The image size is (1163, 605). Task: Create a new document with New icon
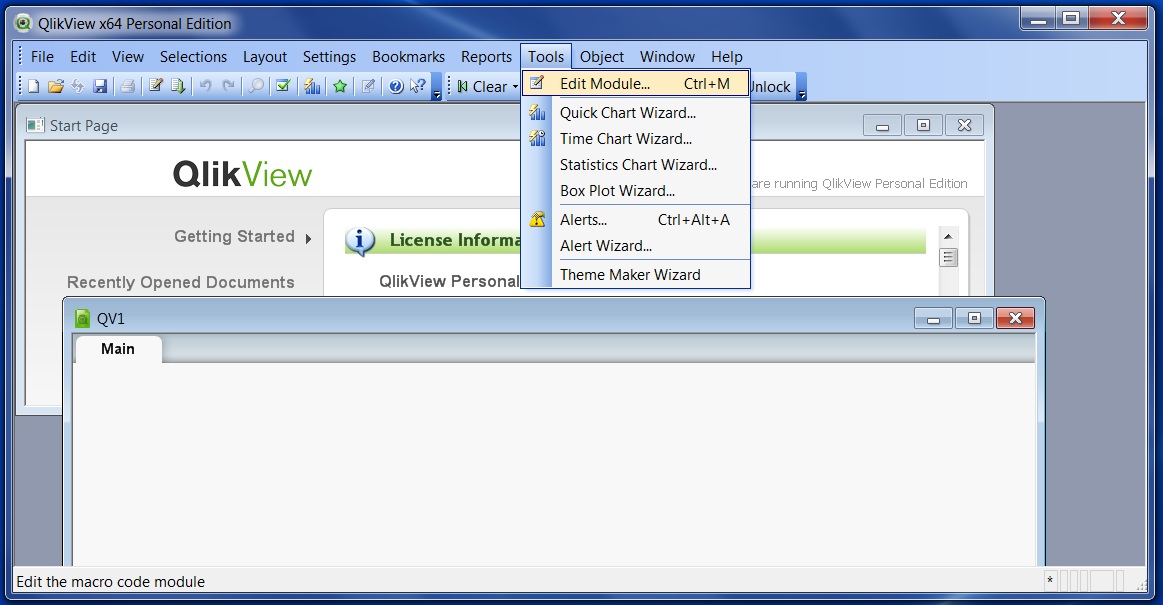pos(33,86)
